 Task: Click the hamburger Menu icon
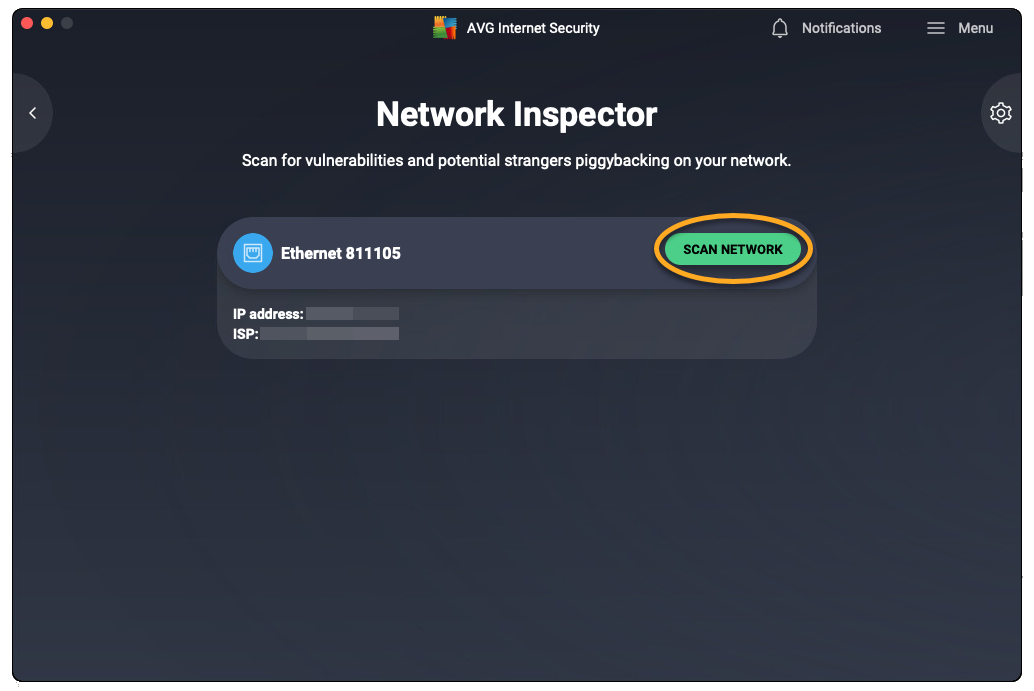click(936, 28)
